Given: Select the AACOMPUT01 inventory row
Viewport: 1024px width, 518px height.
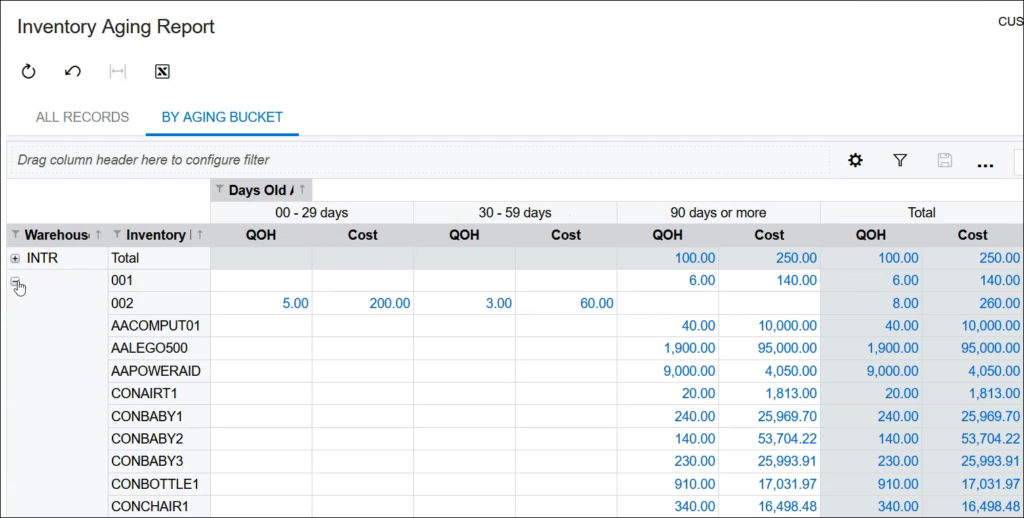Looking at the screenshot, I should point(155,325).
